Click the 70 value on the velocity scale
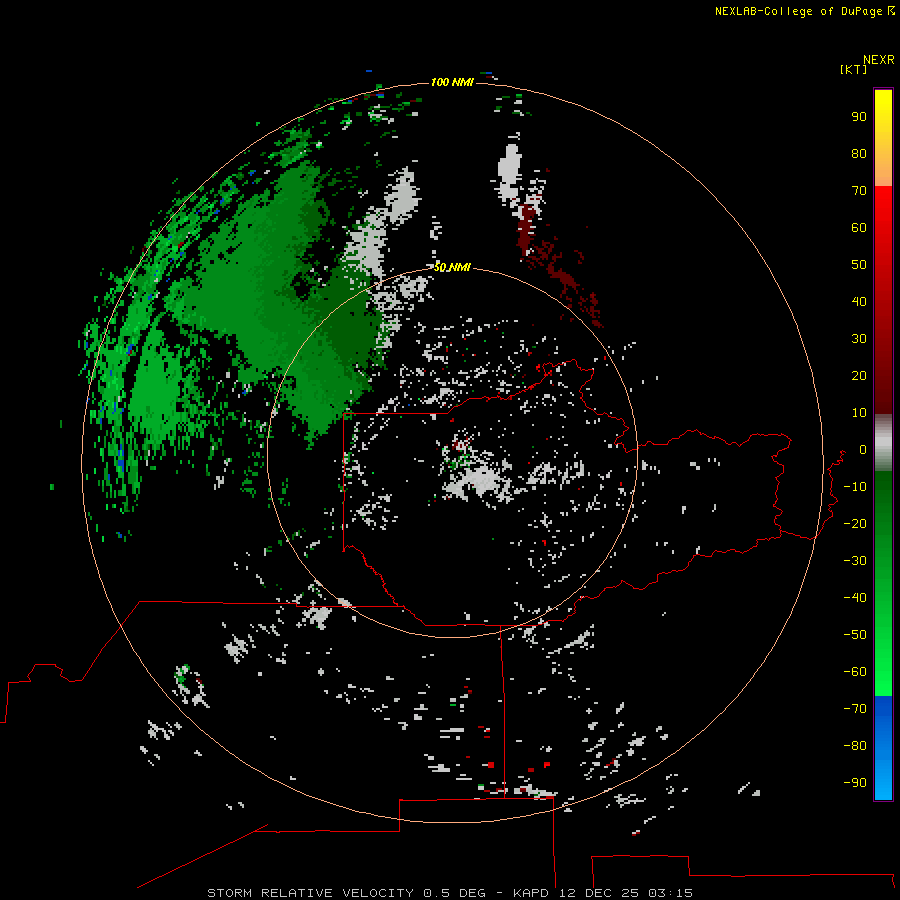The width and height of the screenshot is (900, 900). tap(859, 191)
